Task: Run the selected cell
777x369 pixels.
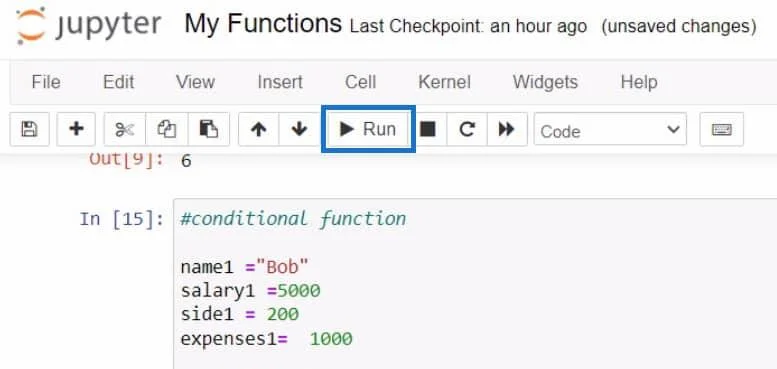Action: tap(368, 129)
